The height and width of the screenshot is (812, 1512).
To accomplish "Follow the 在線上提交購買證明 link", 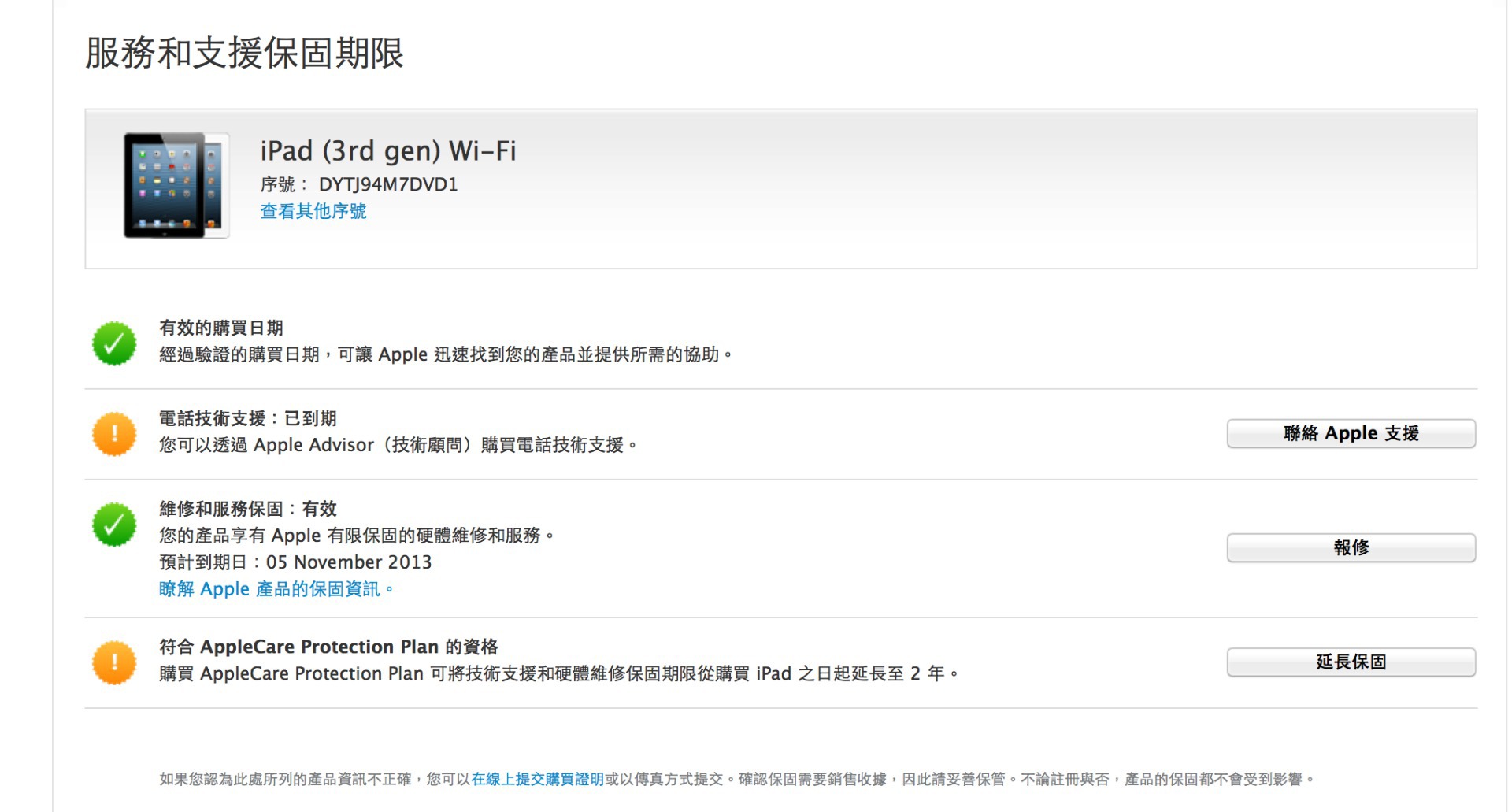I will tap(537, 779).
